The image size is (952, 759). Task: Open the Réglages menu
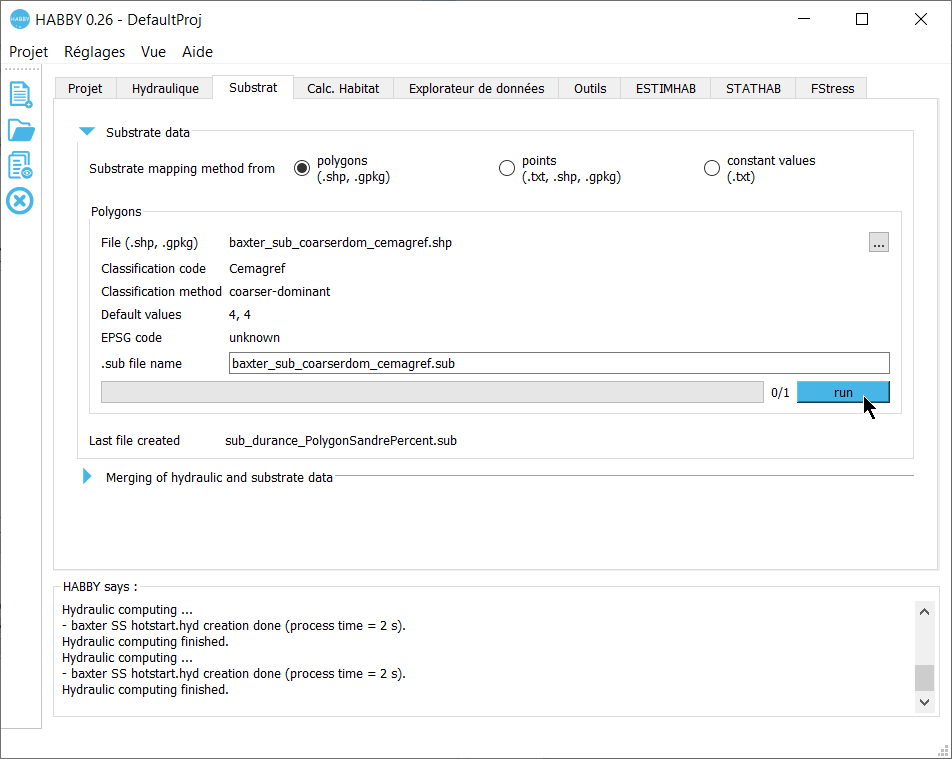[94, 52]
